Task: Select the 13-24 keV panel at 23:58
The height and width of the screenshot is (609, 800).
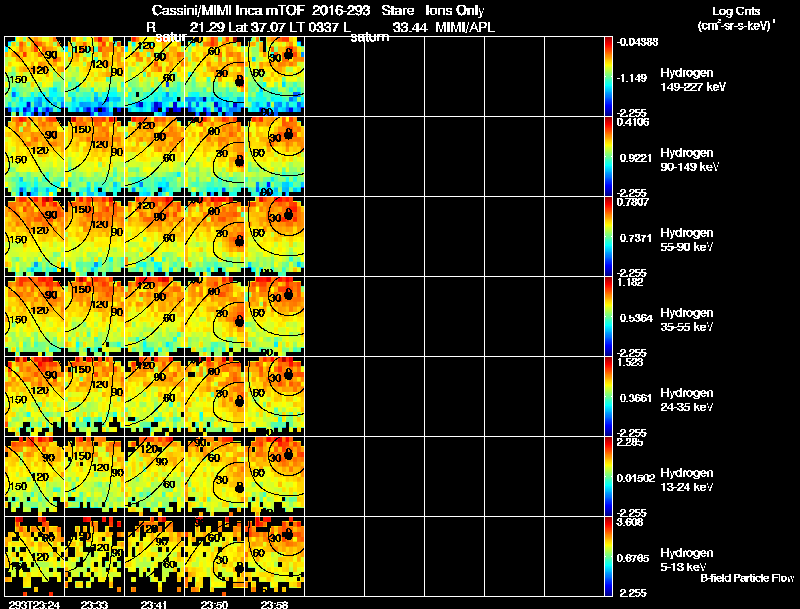Action: 274,476
